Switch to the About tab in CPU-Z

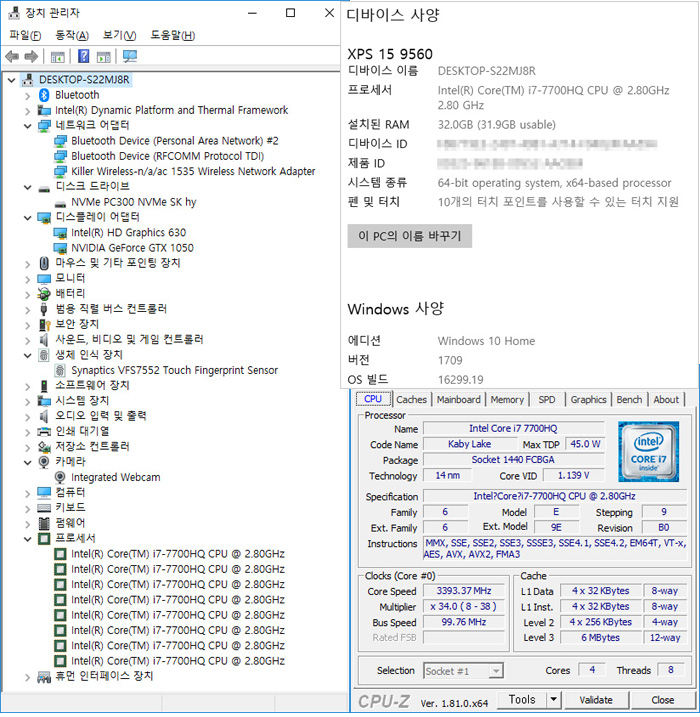click(x=666, y=400)
